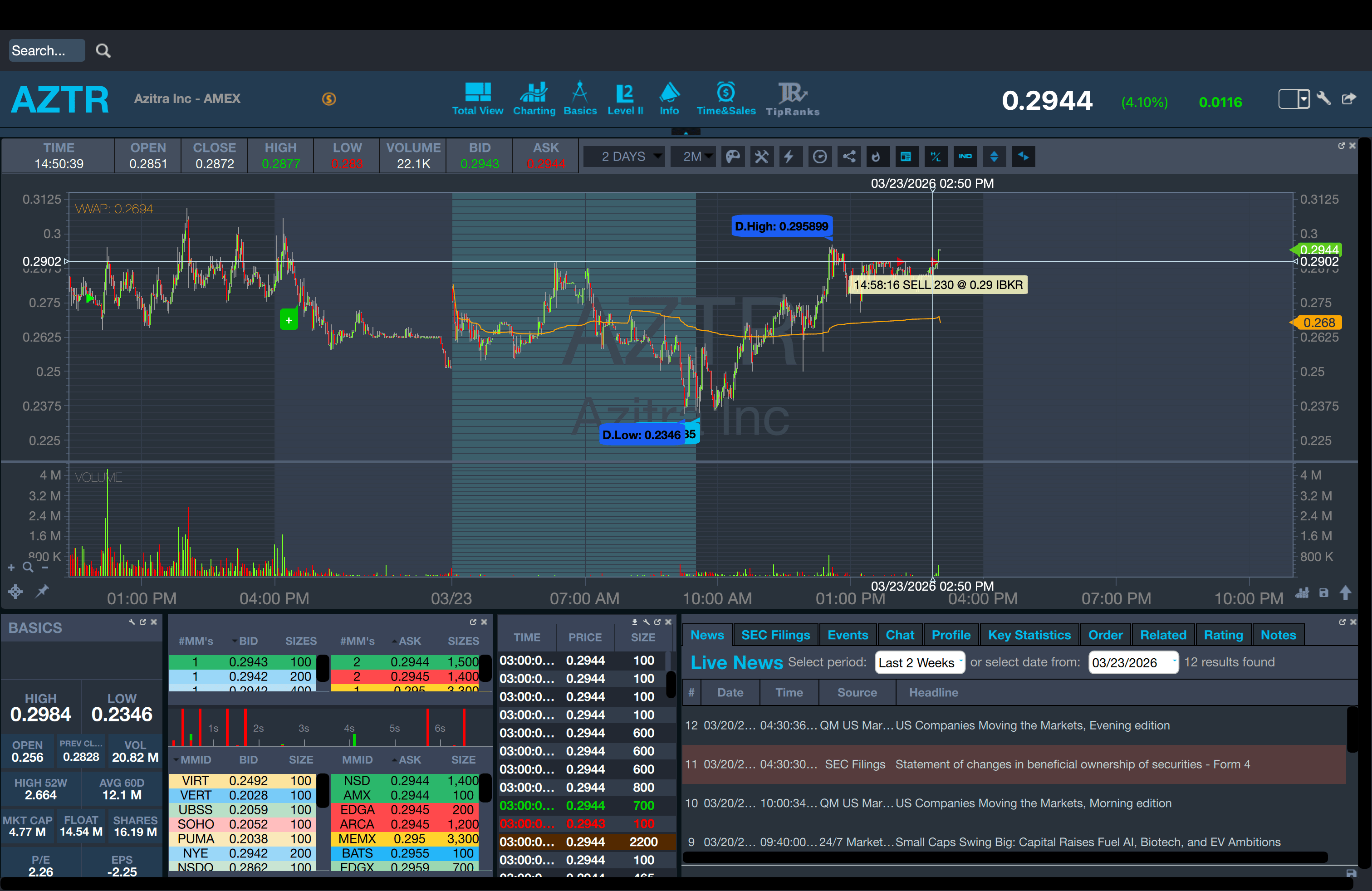Click the lightning bolt icon in chart toolbar
Viewport: 1372px width, 891px height.
tap(789, 157)
